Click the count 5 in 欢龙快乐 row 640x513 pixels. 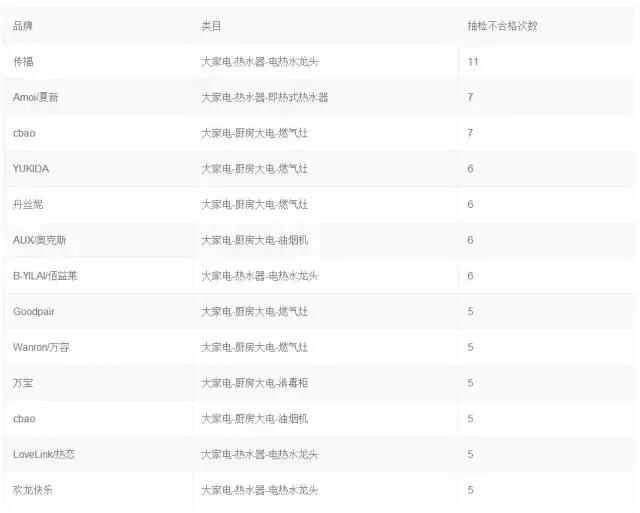[x=470, y=490]
